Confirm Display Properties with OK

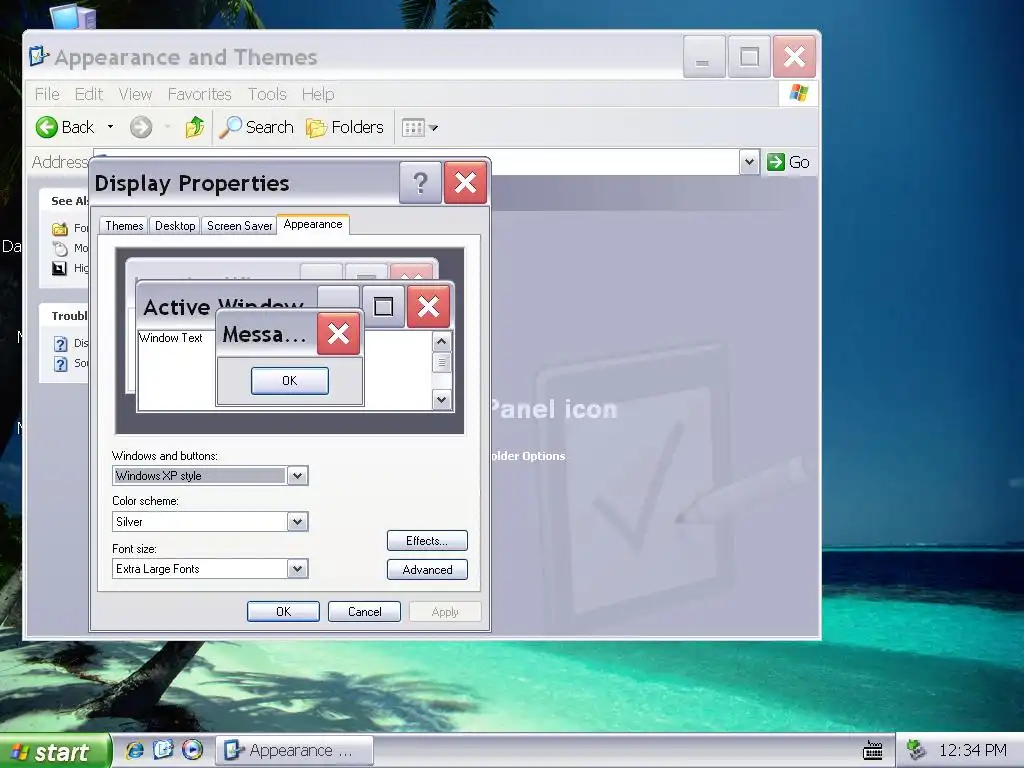(283, 611)
